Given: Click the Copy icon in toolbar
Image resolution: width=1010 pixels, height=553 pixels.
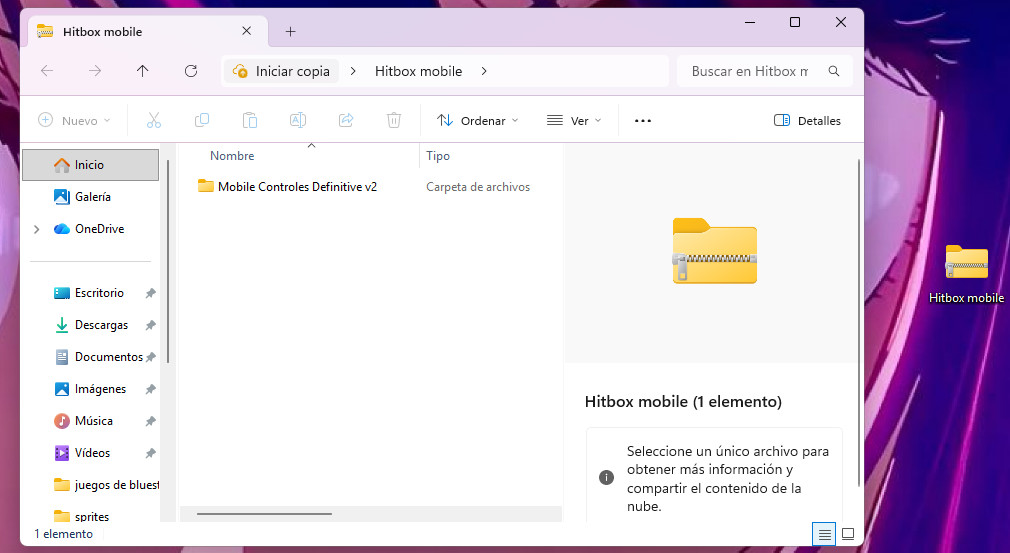Looking at the screenshot, I should 202,120.
